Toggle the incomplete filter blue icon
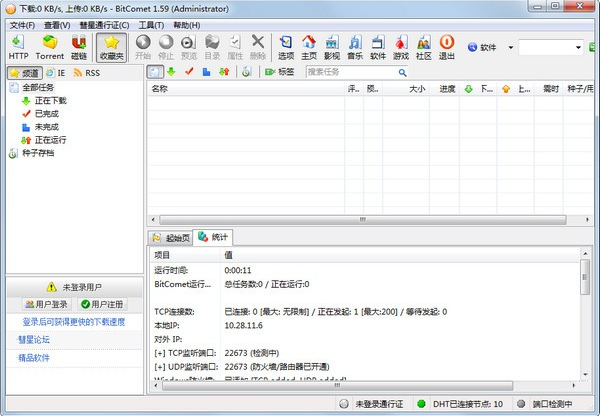The image size is (600, 416). [206, 72]
